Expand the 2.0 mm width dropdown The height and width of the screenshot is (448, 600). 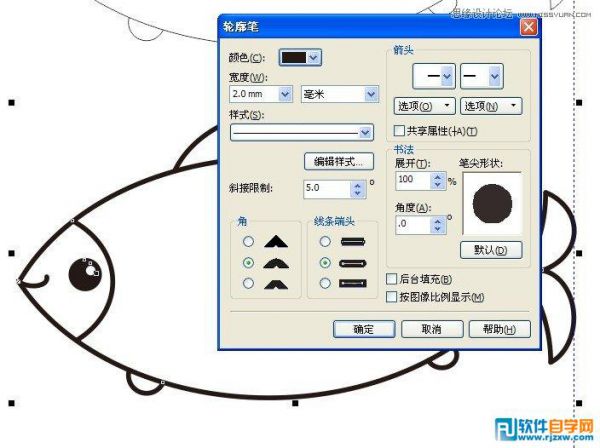(x=285, y=94)
